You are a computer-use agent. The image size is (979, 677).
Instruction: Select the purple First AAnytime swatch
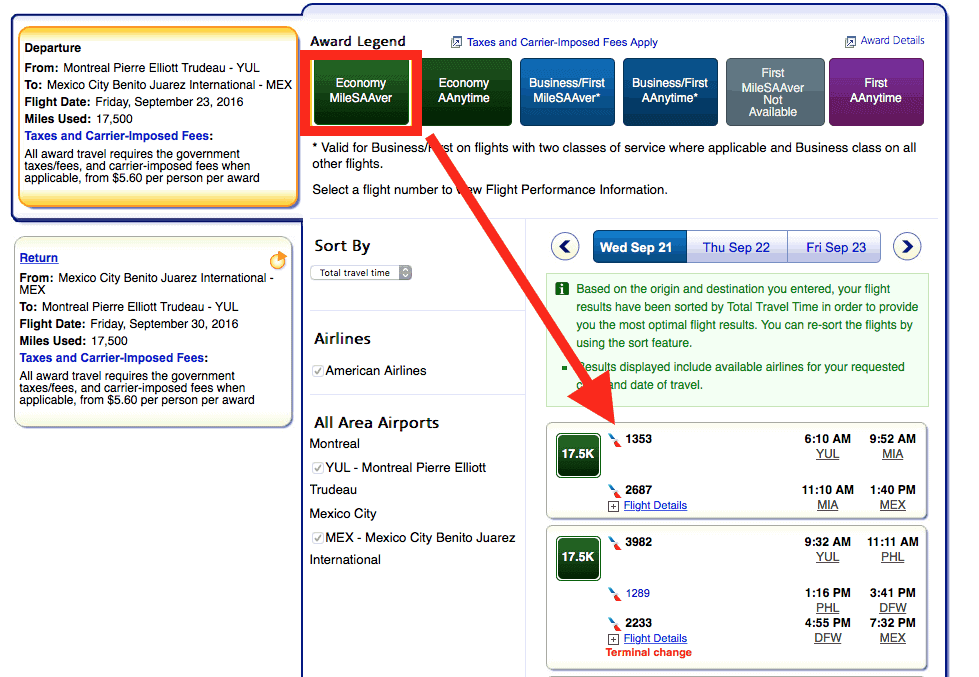coord(875,91)
